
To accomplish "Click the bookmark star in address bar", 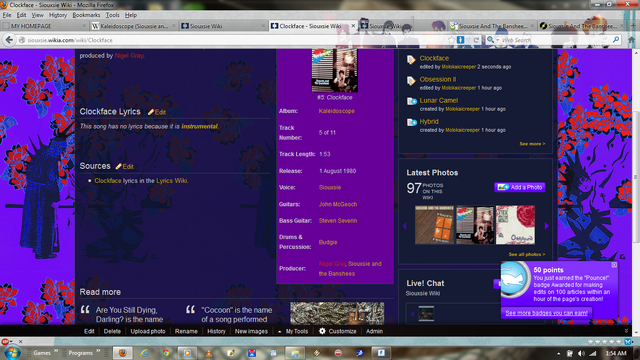I will coord(451,40).
